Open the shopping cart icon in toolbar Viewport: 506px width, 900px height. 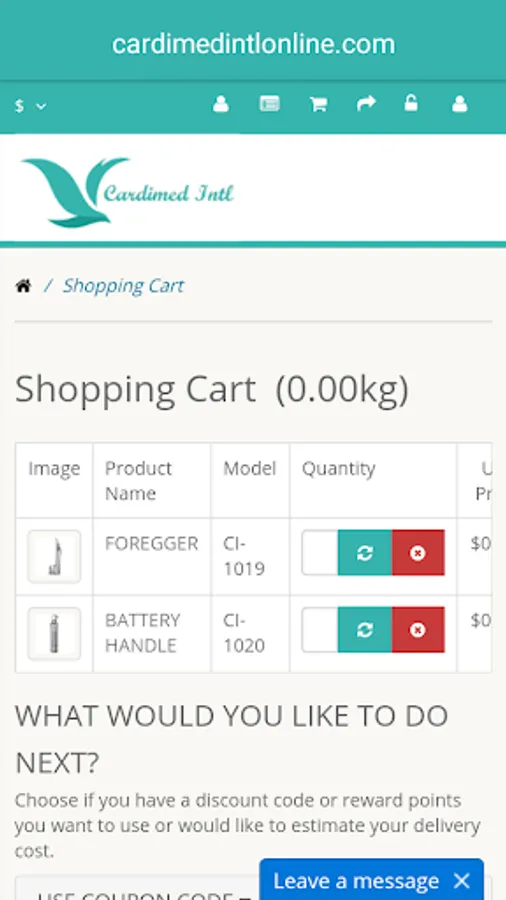(x=318, y=104)
